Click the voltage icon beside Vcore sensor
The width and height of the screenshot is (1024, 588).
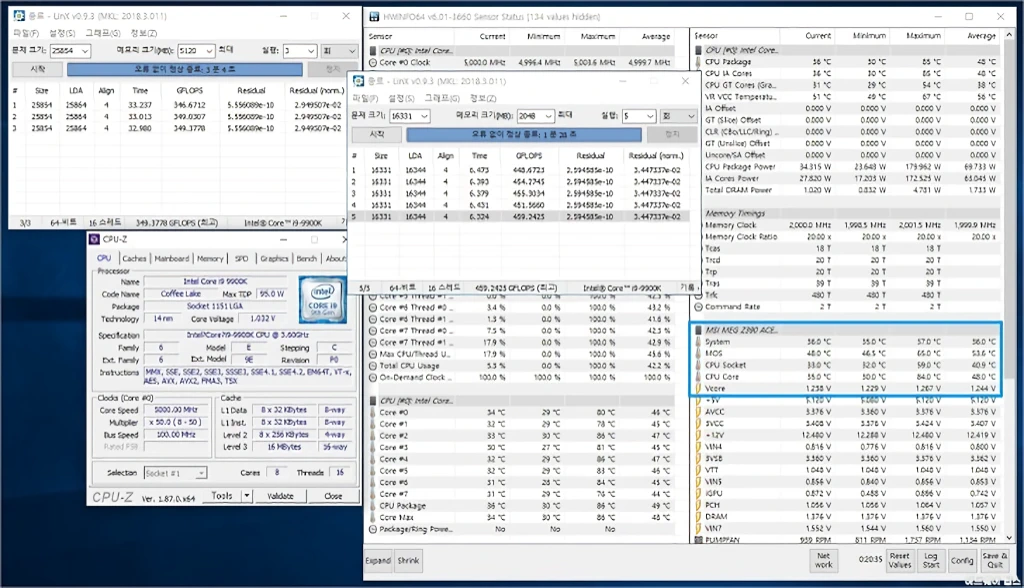tap(698, 389)
